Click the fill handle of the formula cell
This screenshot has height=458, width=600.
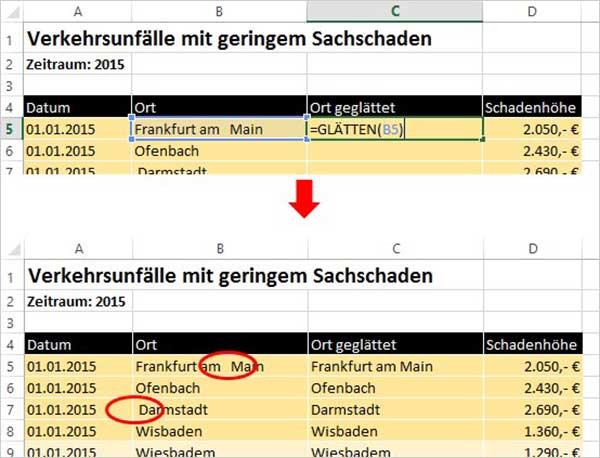click(x=483, y=140)
